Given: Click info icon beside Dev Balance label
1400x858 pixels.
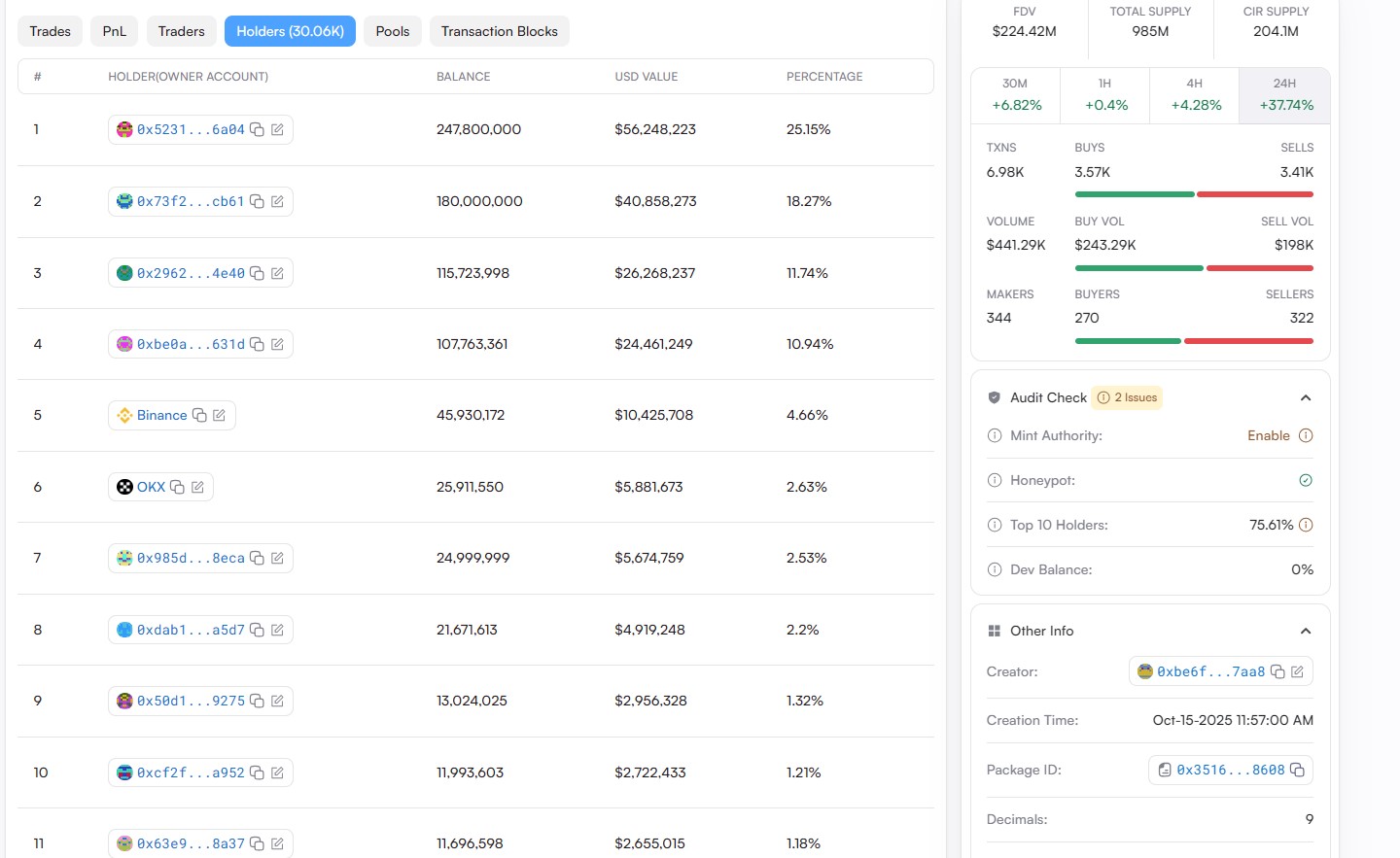Looking at the screenshot, I should point(995,569).
